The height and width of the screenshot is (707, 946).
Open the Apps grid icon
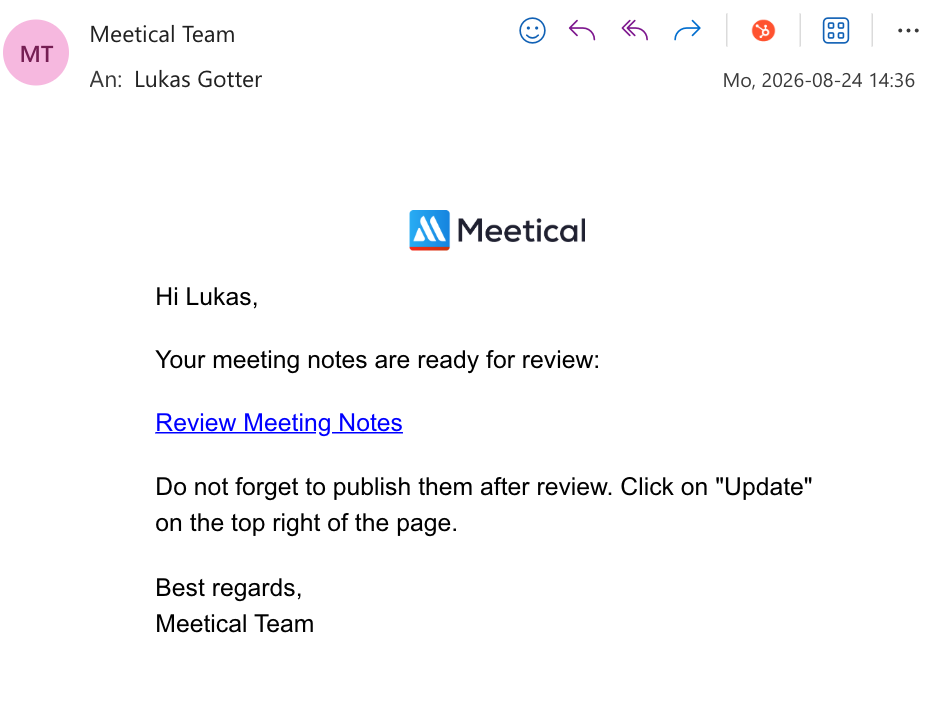coord(836,30)
